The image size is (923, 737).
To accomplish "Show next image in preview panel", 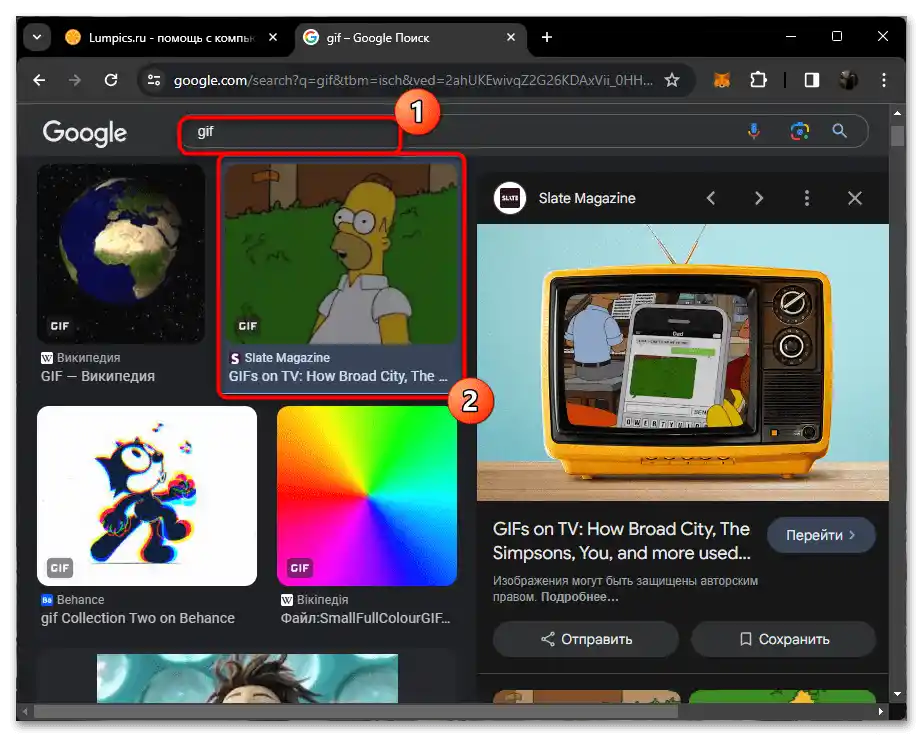I will pos(759,198).
